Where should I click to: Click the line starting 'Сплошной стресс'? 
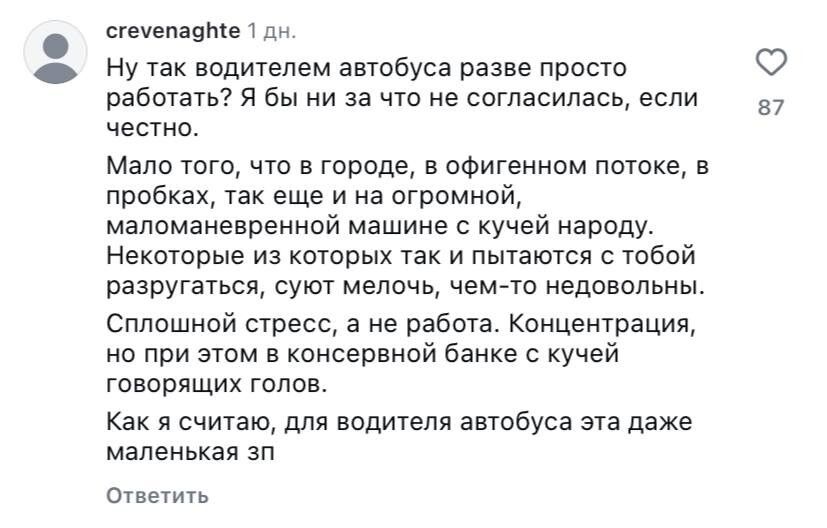coord(401,324)
